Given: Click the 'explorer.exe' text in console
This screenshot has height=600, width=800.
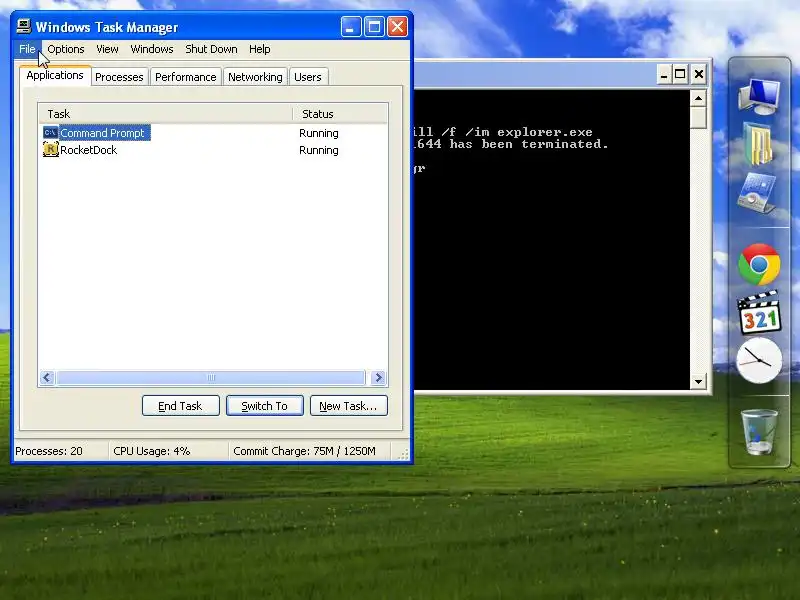Looking at the screenshot, I should click(x=545, y=132).
